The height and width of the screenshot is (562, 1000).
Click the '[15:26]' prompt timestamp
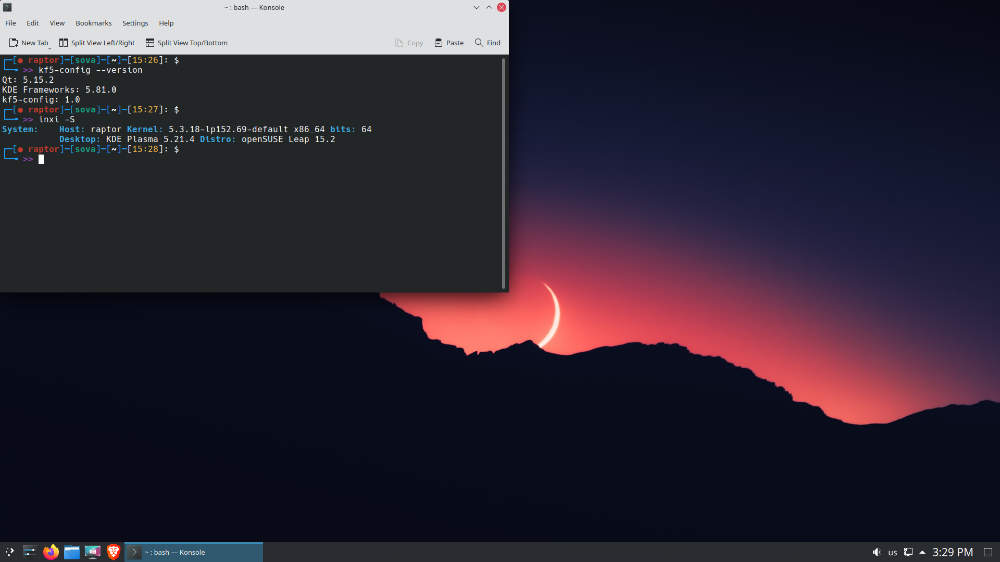(145, 61)
